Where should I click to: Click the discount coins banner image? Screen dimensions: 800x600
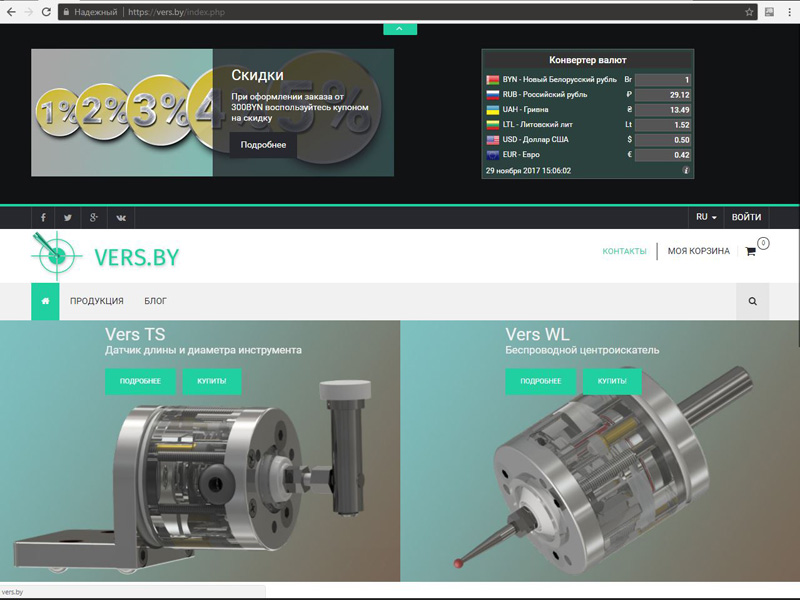click(122, 113)
